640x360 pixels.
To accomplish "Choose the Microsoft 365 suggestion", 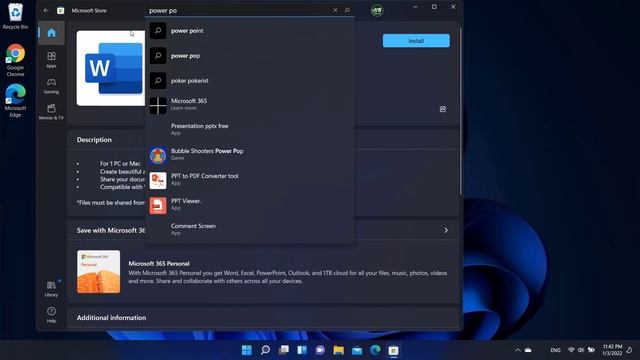I will (249, 105).
